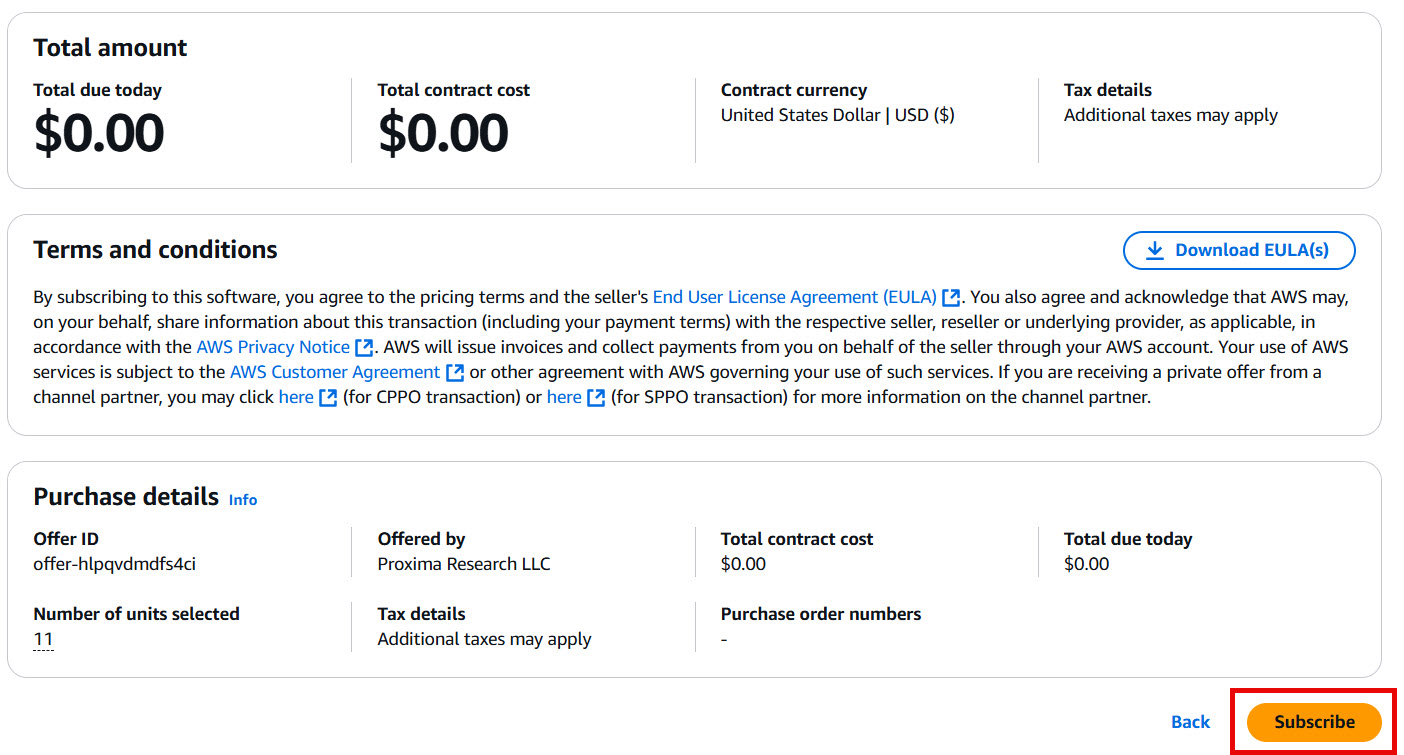Click the underlined units value 11
Viewport: 1404px width, 755px height.
tap(43, 639)
